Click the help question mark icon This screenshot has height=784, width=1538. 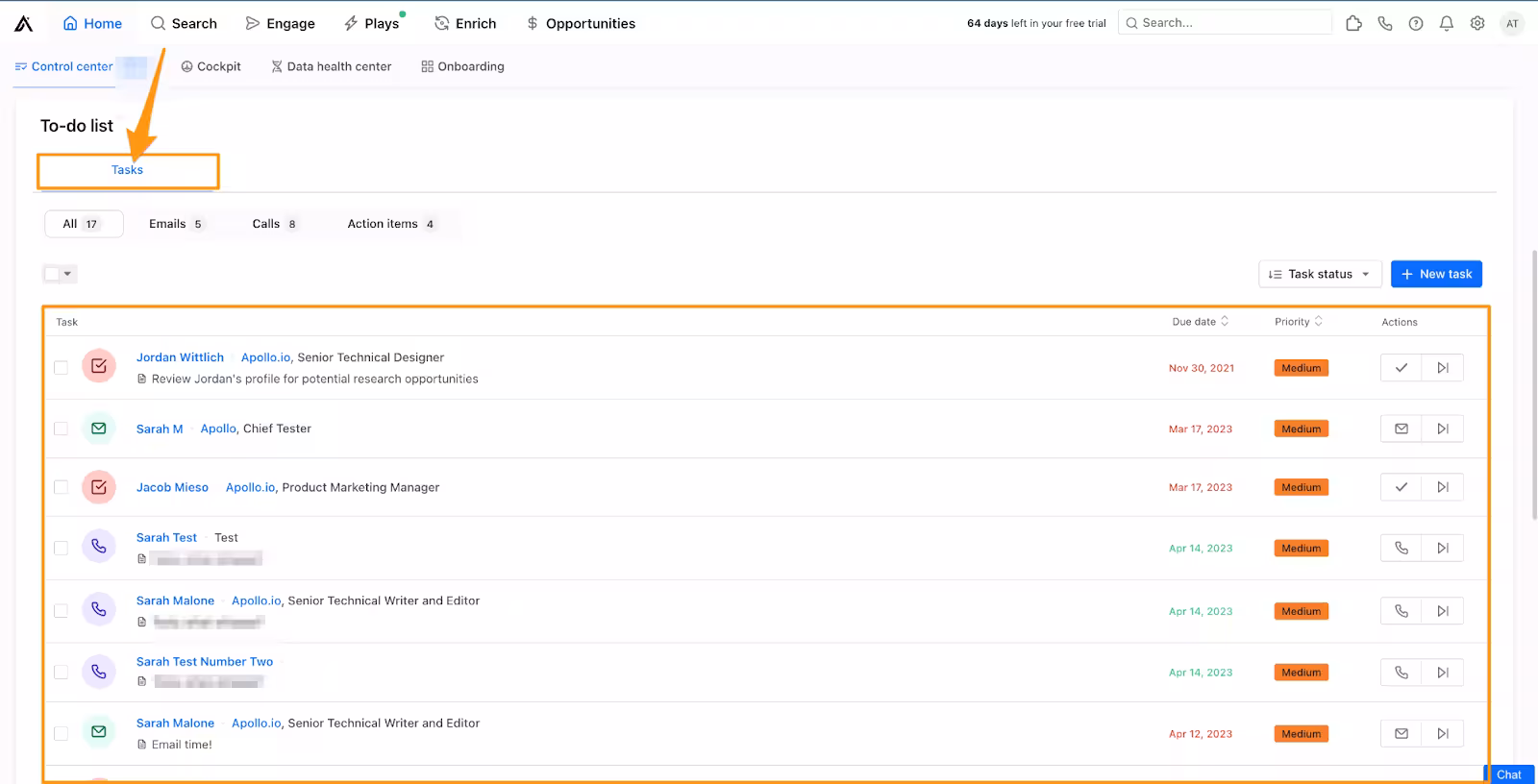coord(1415,24)
